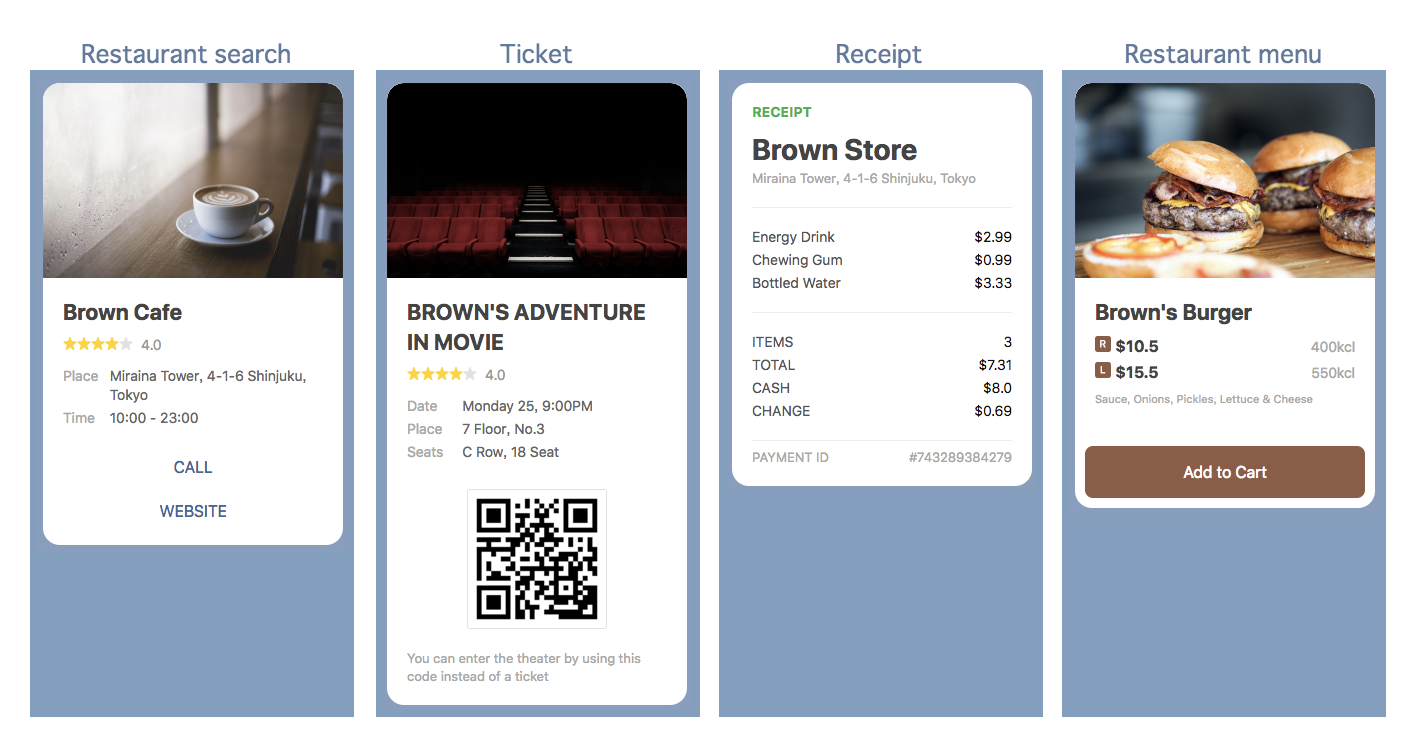
Task: Click the movie ticket star rating
Action: pos(441,375)
